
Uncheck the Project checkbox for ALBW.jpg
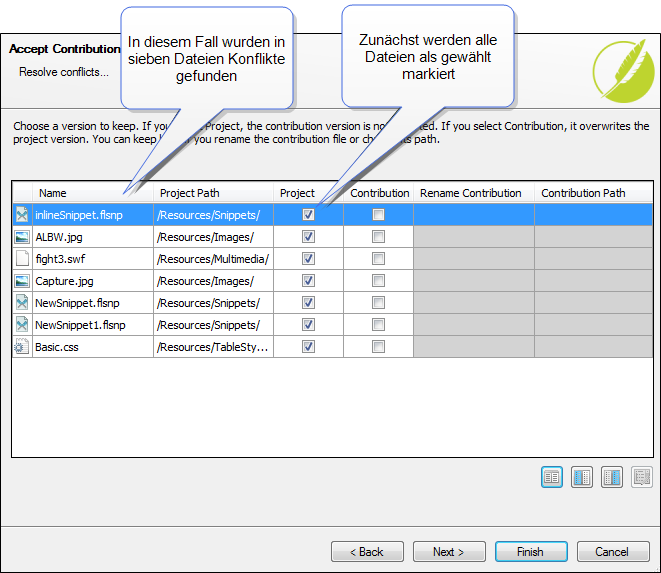coord(308,237)
